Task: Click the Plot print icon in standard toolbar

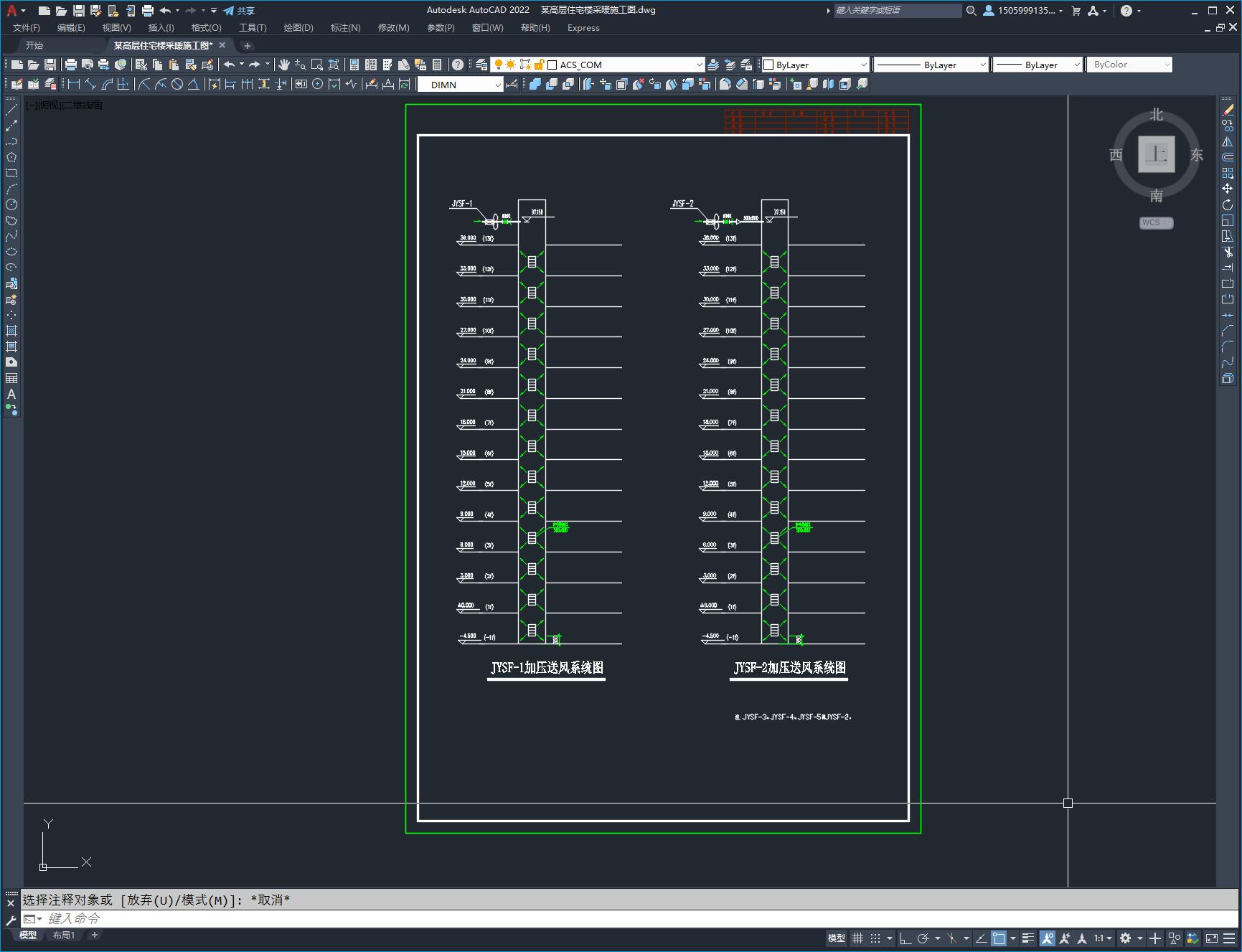Action: pos(71,65)
